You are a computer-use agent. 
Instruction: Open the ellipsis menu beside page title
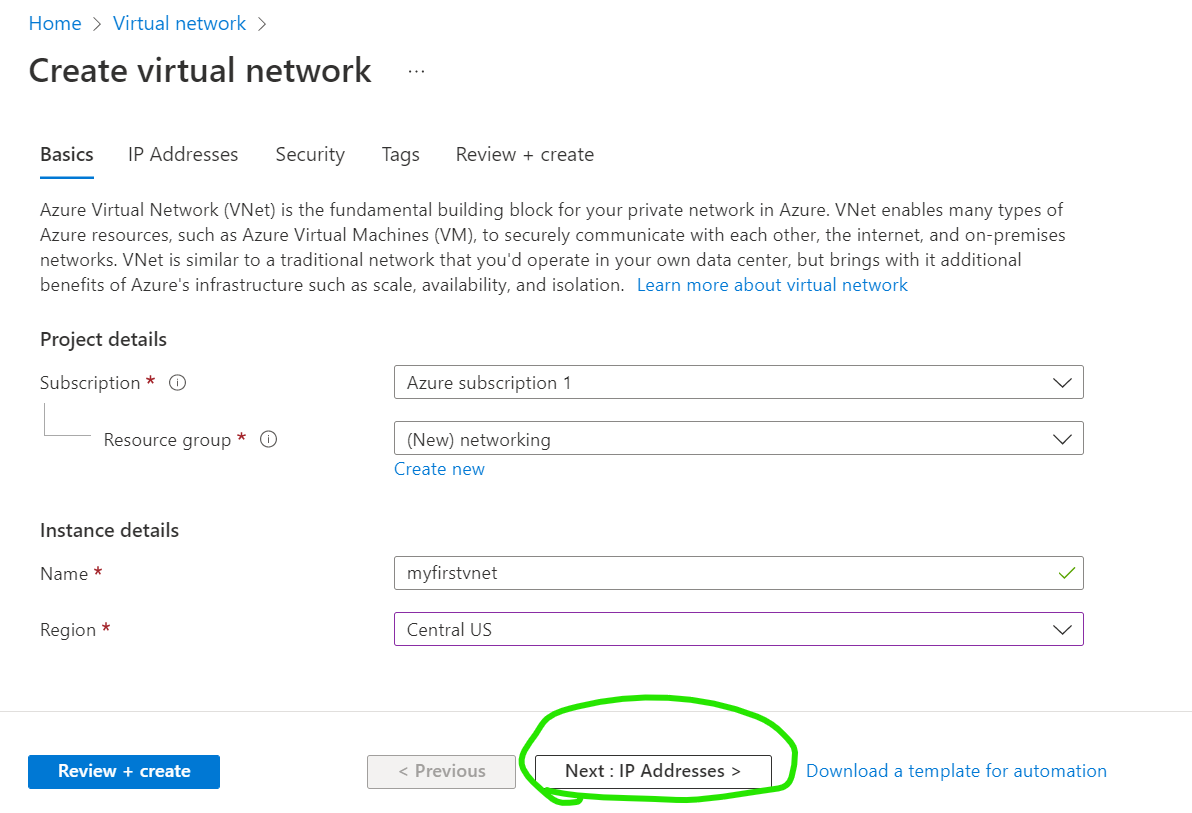[x=416, y=71]
